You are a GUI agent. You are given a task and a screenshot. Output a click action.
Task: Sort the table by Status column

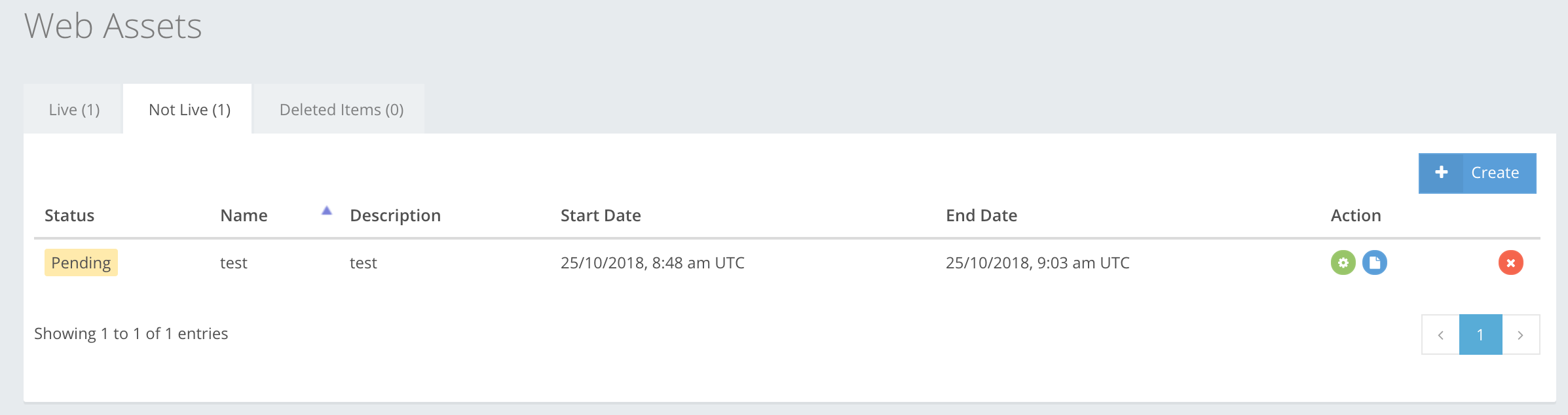tap(69, 215)
